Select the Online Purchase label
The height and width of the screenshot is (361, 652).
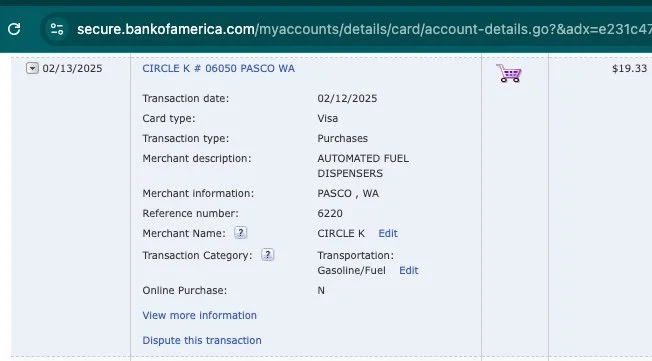click(185, 290)
